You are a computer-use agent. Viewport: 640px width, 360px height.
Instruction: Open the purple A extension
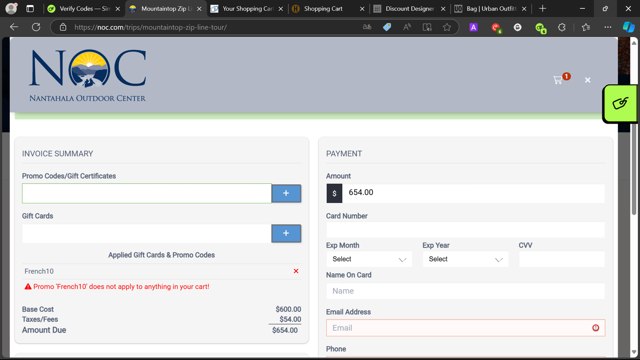pyautogui.click(x=473, y=27)
